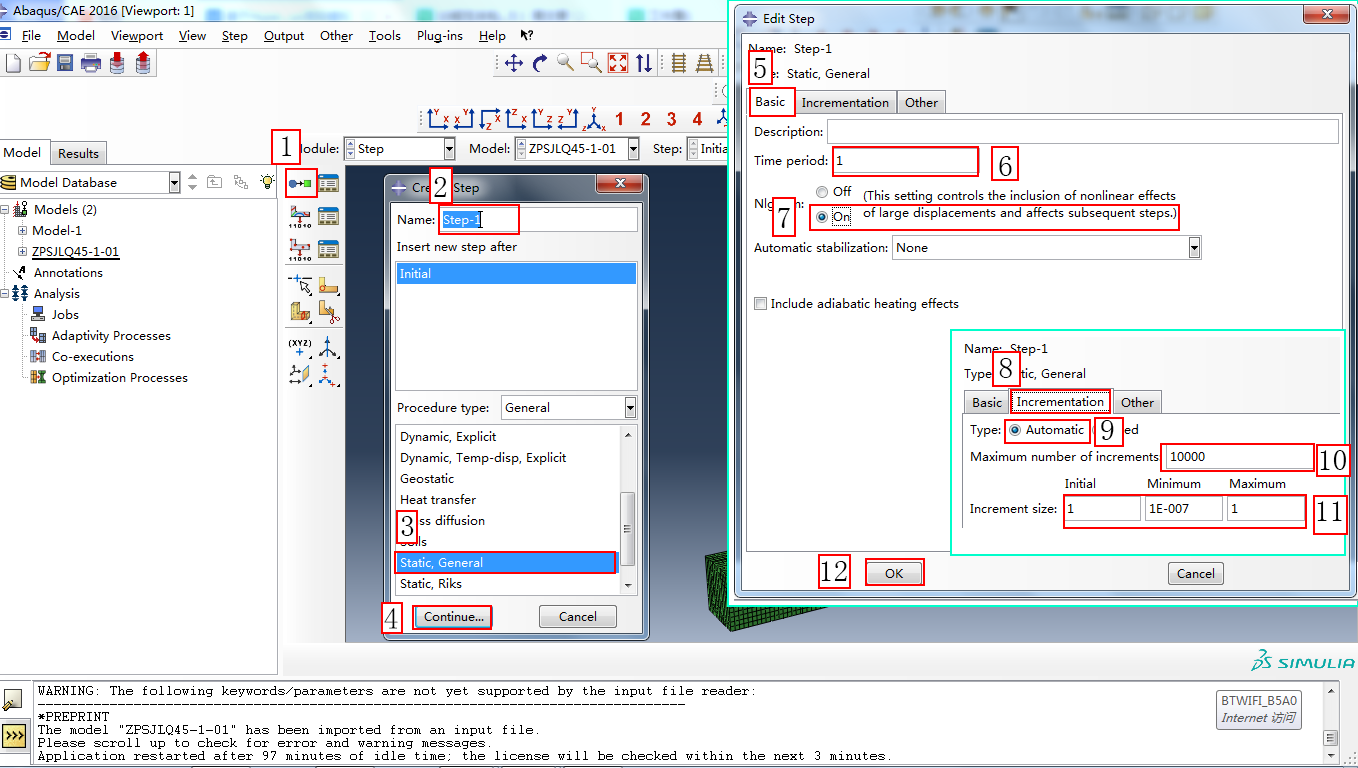This screenshot has height=768, width=1358.
Task: Click the Create Step tool icon
Action: [x=301, y=183]
